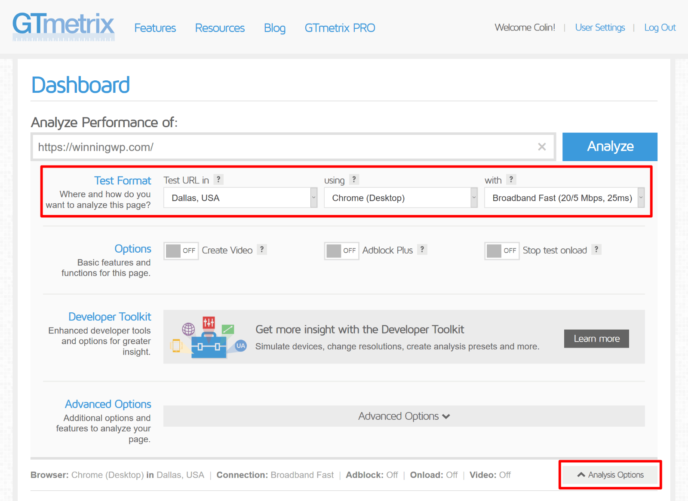
Task: Click Get more insight with Developer Toolkit text
Action: (360, 329)
